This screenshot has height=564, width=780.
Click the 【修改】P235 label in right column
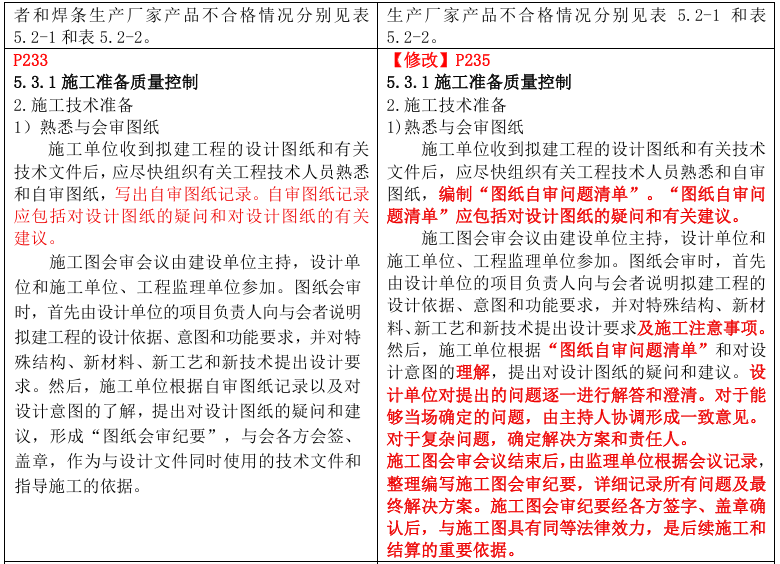point(438,60)
